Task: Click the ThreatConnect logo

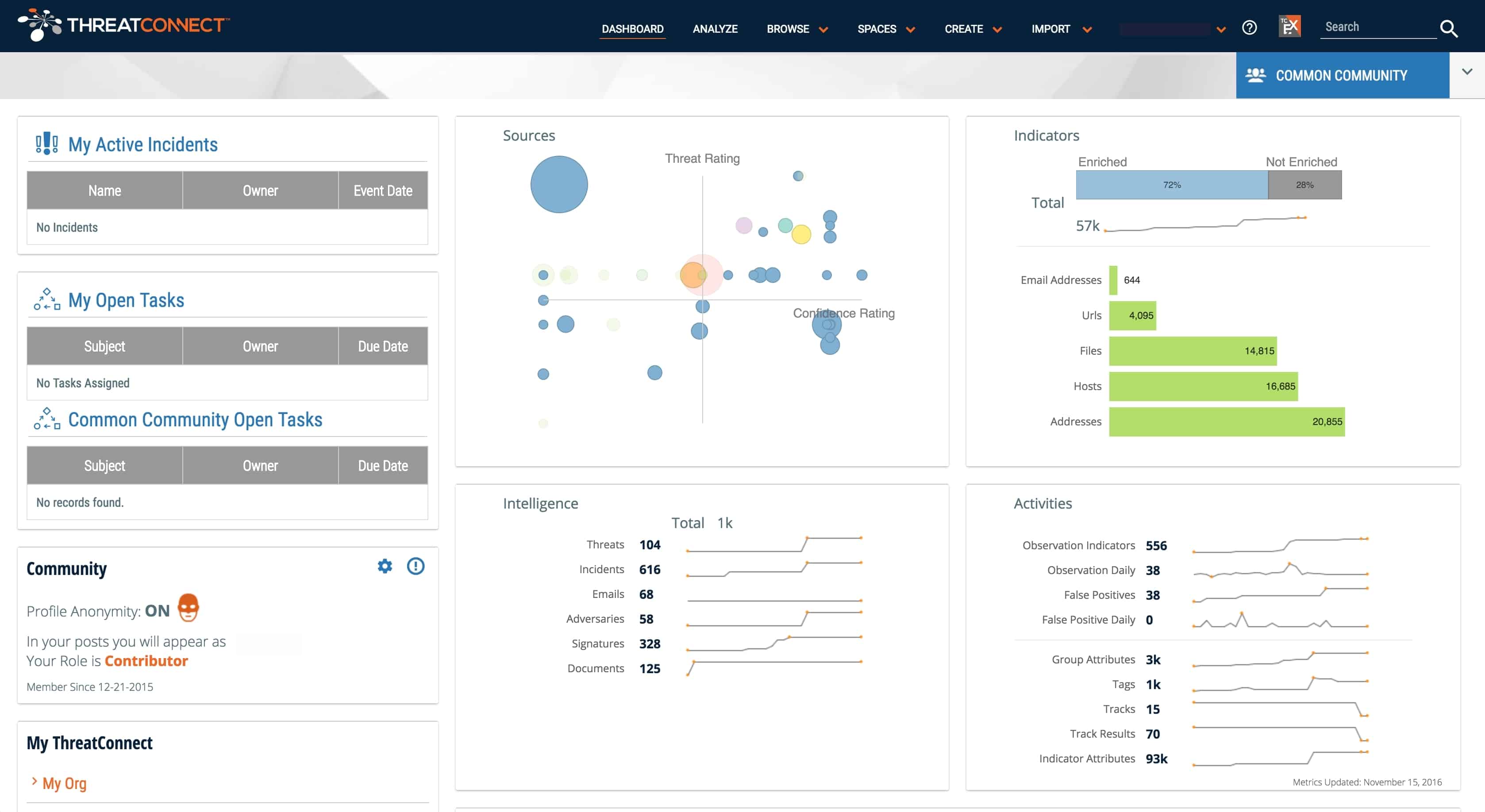Action: (123, 25)
